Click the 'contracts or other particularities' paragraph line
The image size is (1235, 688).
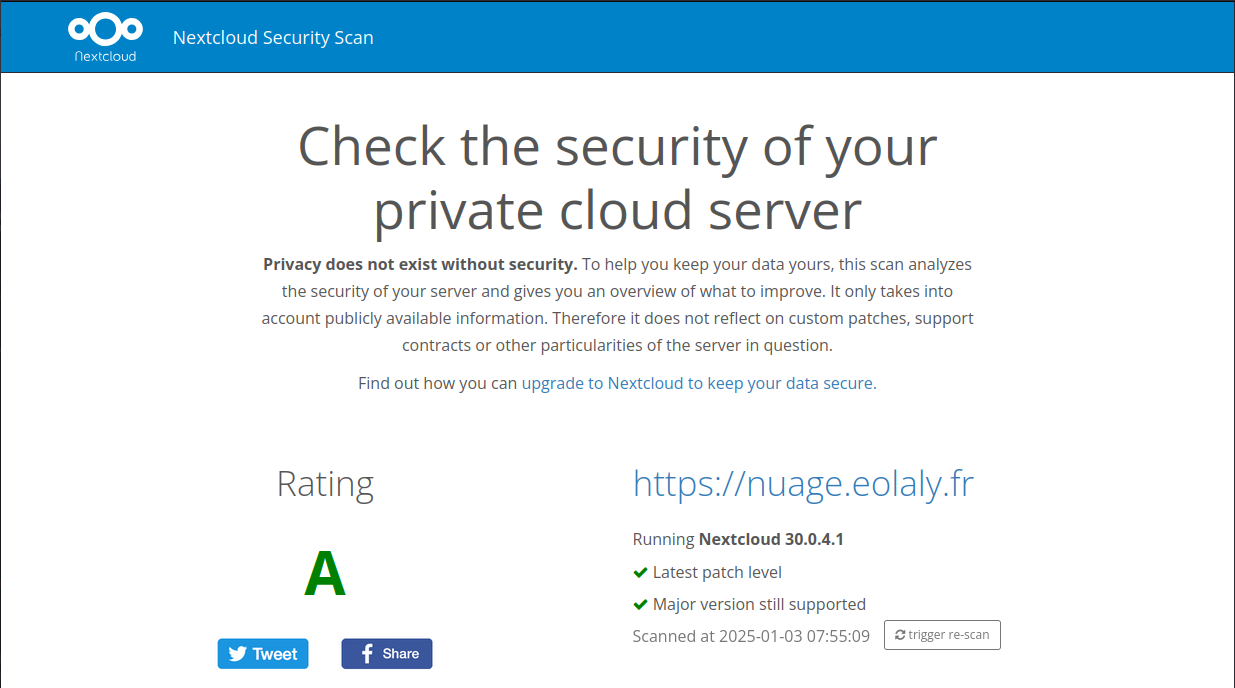[x=617, y=345]
